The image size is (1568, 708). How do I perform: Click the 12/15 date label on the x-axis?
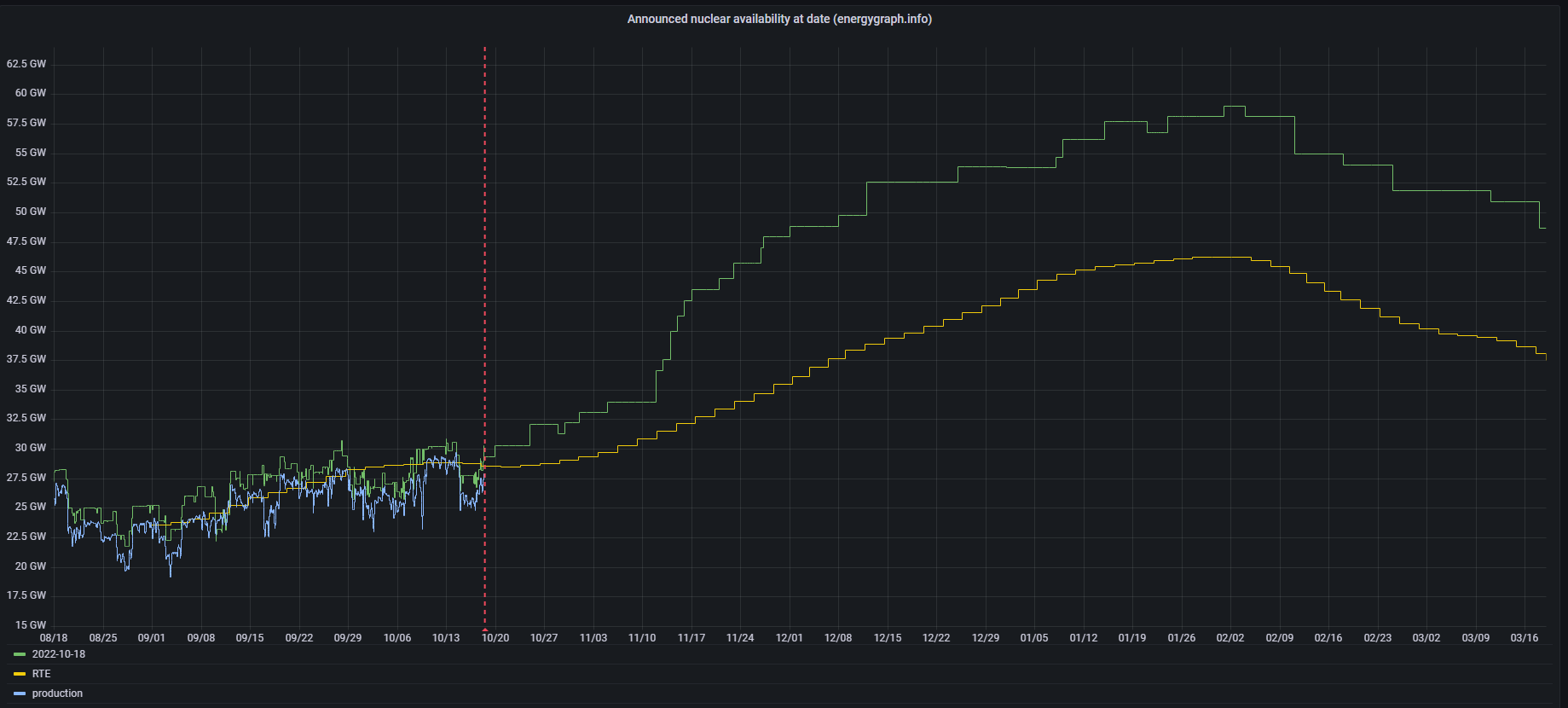point(888,638)
